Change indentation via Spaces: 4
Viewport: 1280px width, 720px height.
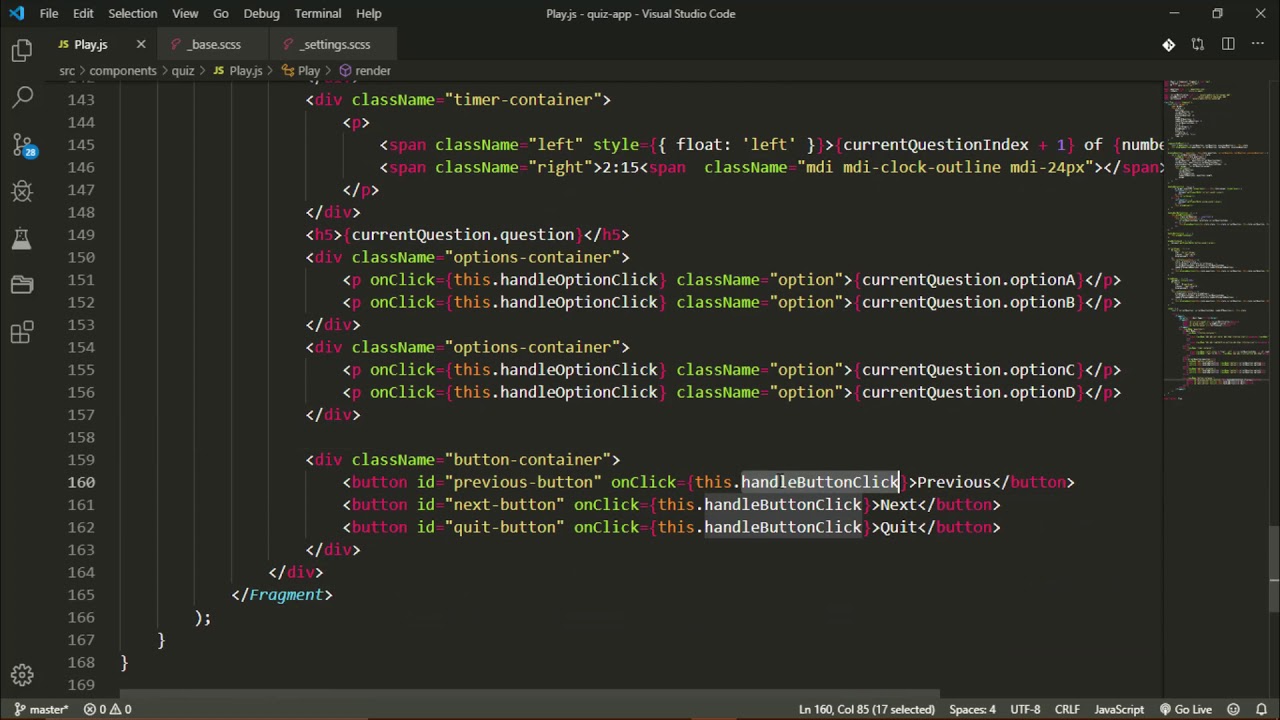972,709
